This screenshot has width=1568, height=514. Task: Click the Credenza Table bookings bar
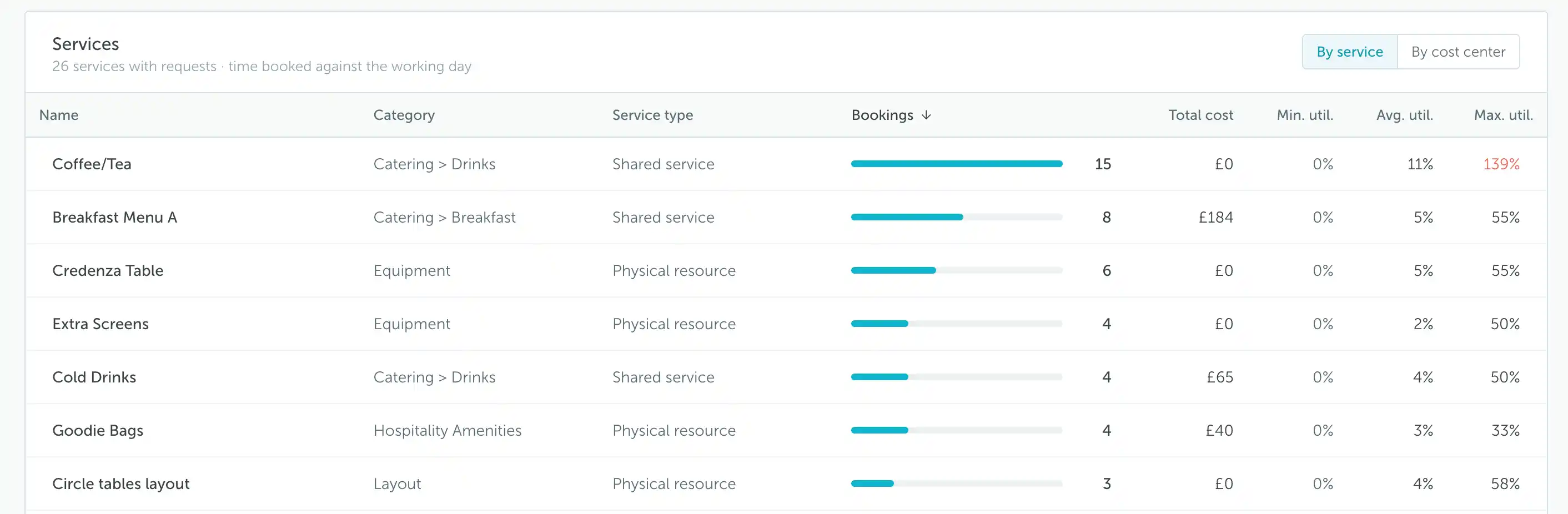point(956,271)
